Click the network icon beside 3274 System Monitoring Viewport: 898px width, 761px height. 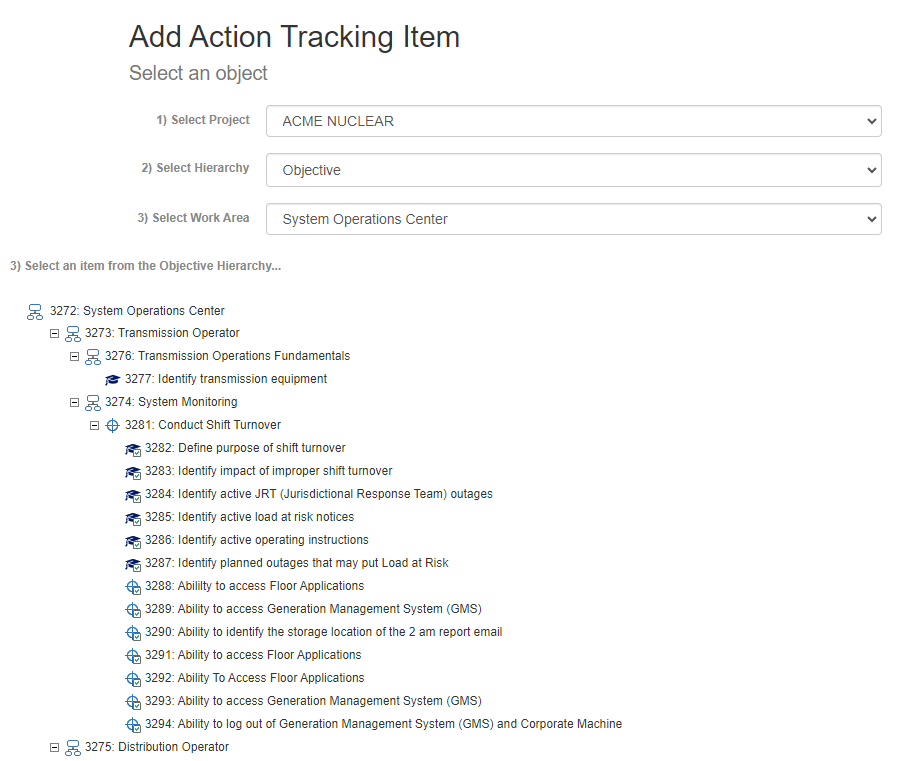tap(93, 403)
